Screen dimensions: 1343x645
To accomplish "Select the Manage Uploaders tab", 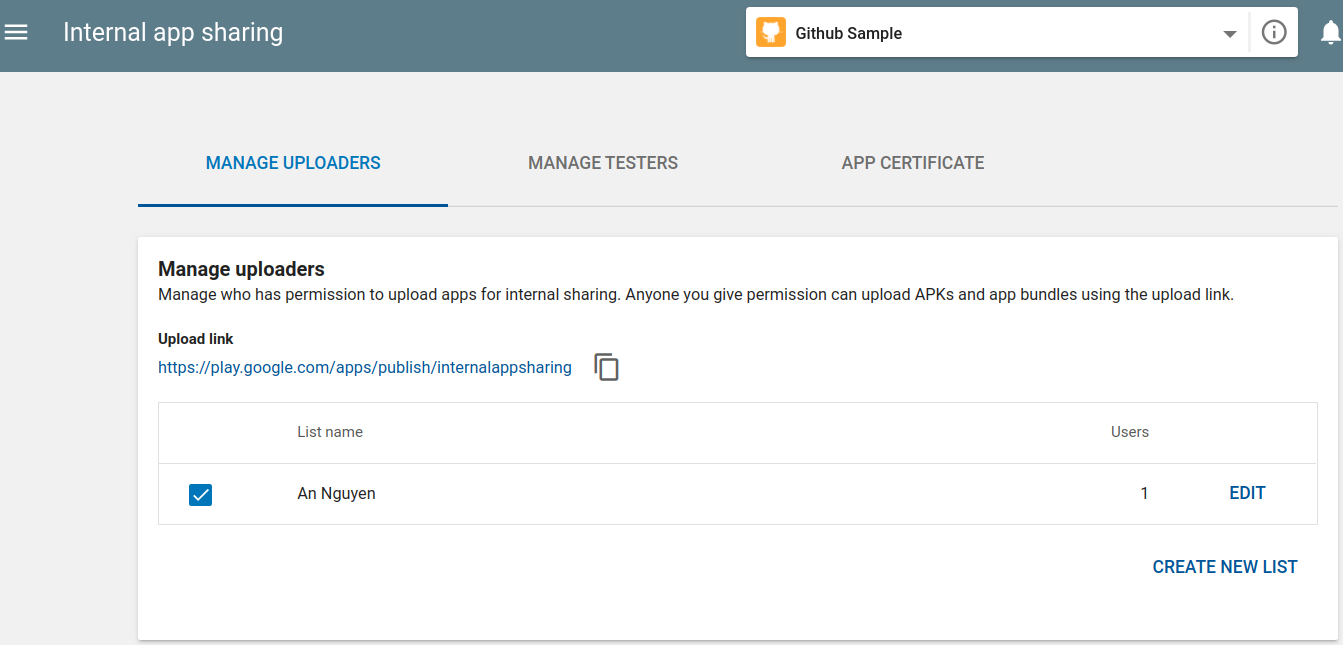I will (x=293, y=163).
